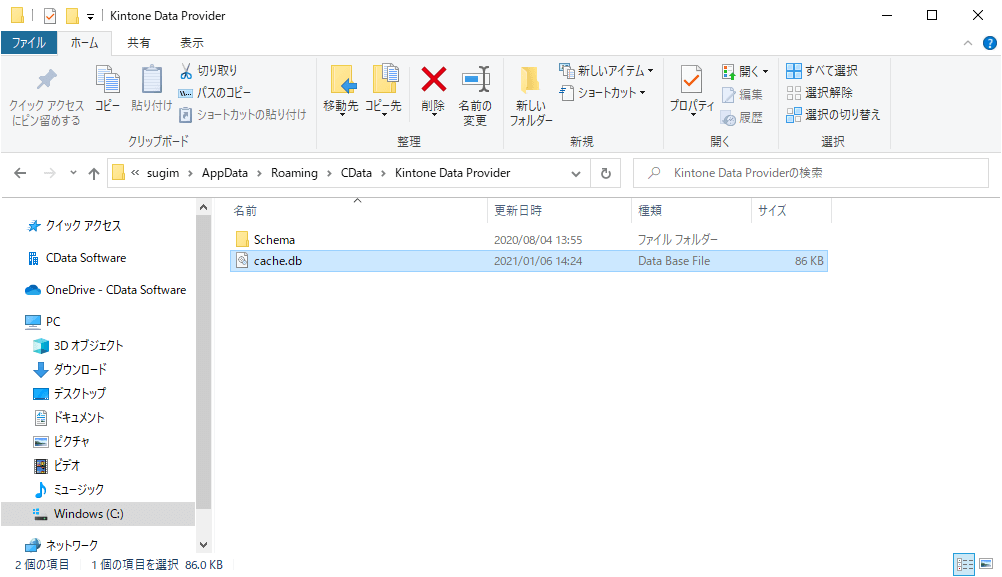Paste shortcut (ショートカットの貼り付け)

(x=243, y=114)
